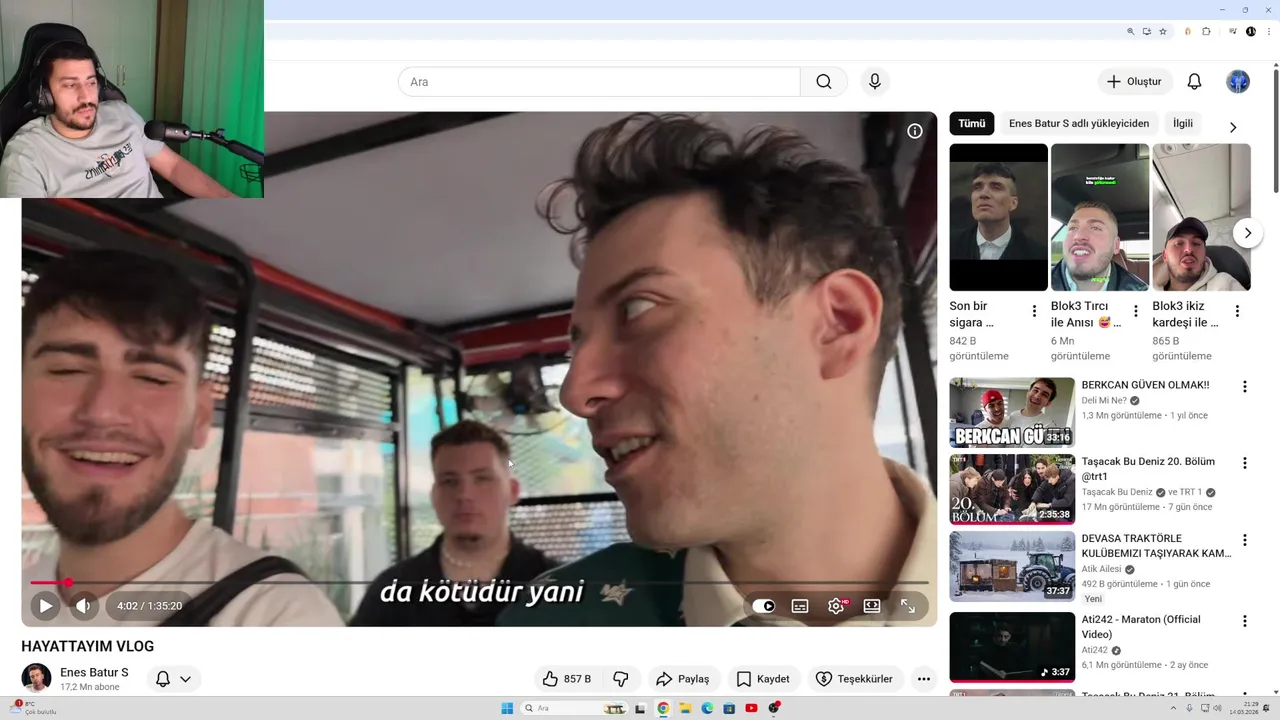The width and height of the screenshot is (1280, 720).
Task: Dislike the video
Action: 620,679
